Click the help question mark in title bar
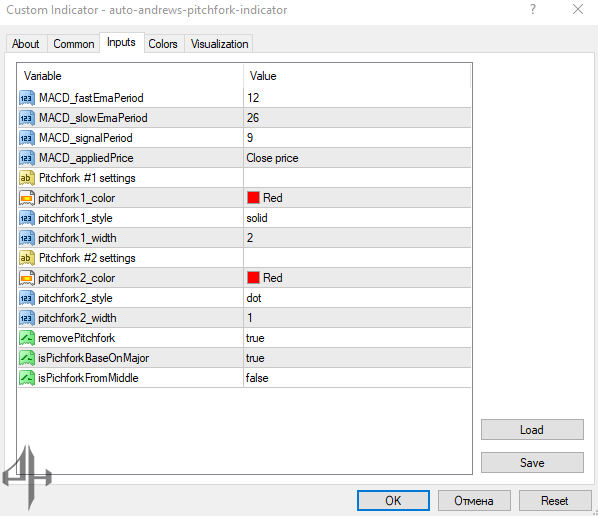Screen dimensions: 598x516 533,9
